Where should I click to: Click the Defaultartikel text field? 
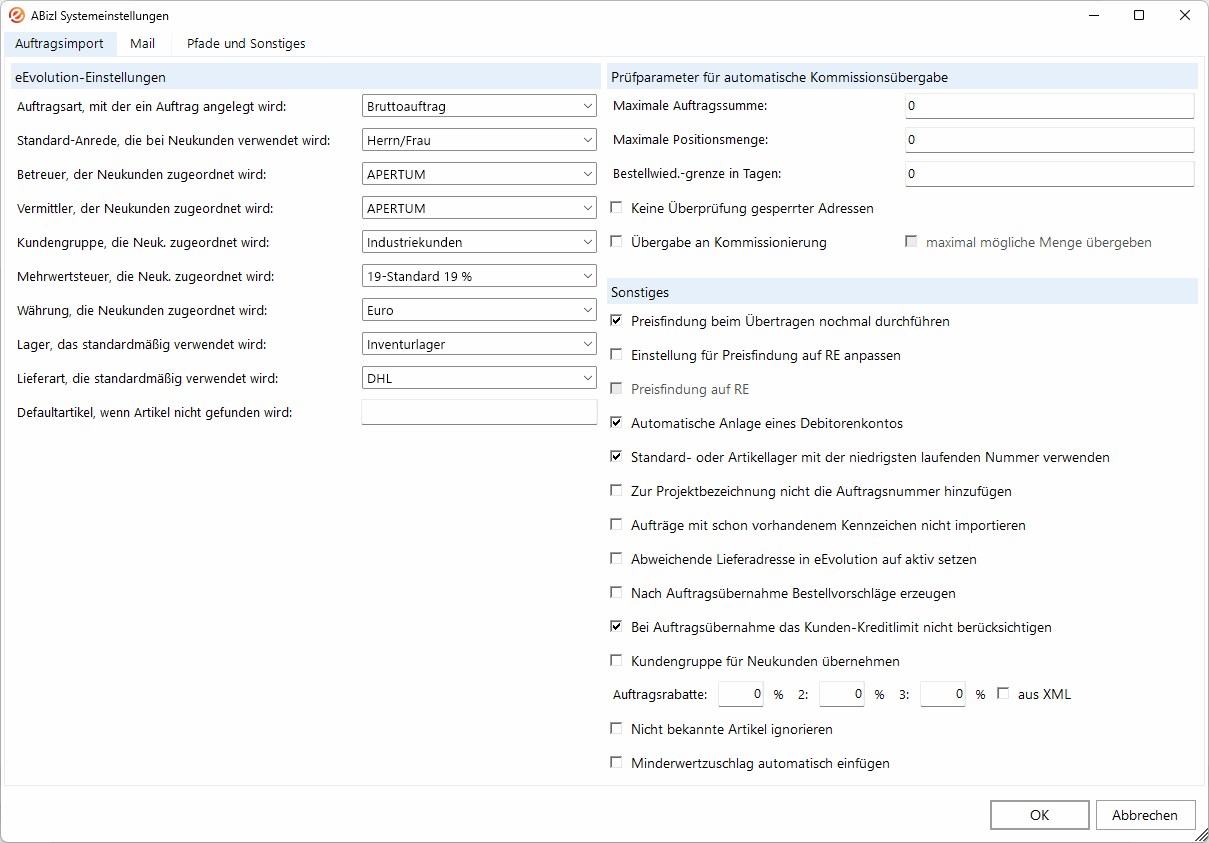click(x=479, y=412)
